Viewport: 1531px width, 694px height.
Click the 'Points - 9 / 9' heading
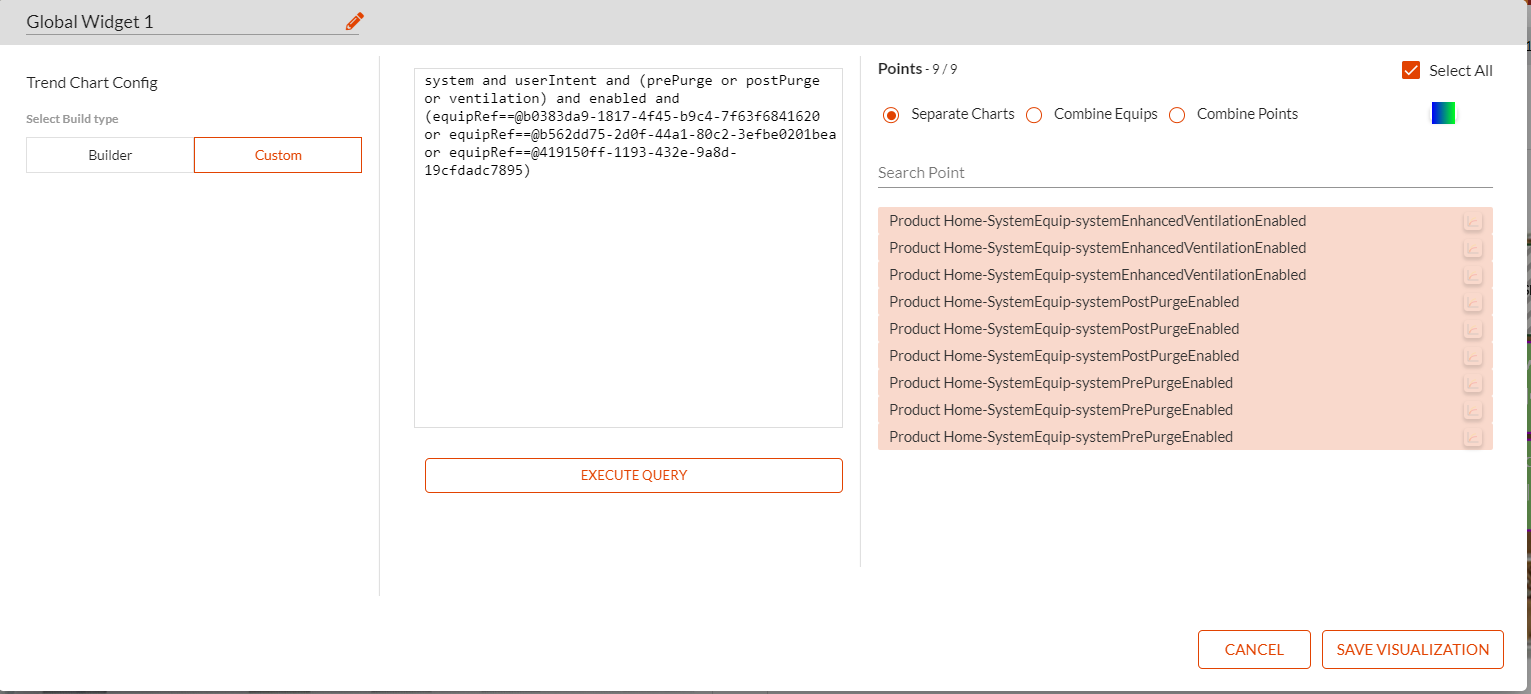click(x=917, y=69)
